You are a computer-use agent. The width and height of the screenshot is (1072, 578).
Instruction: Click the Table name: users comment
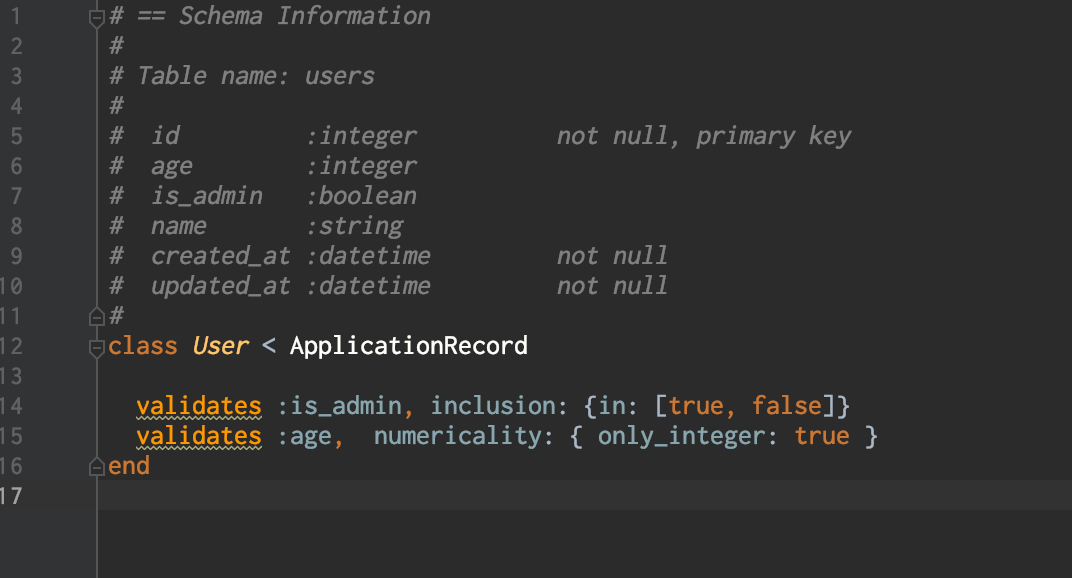[x=256, y=76]
